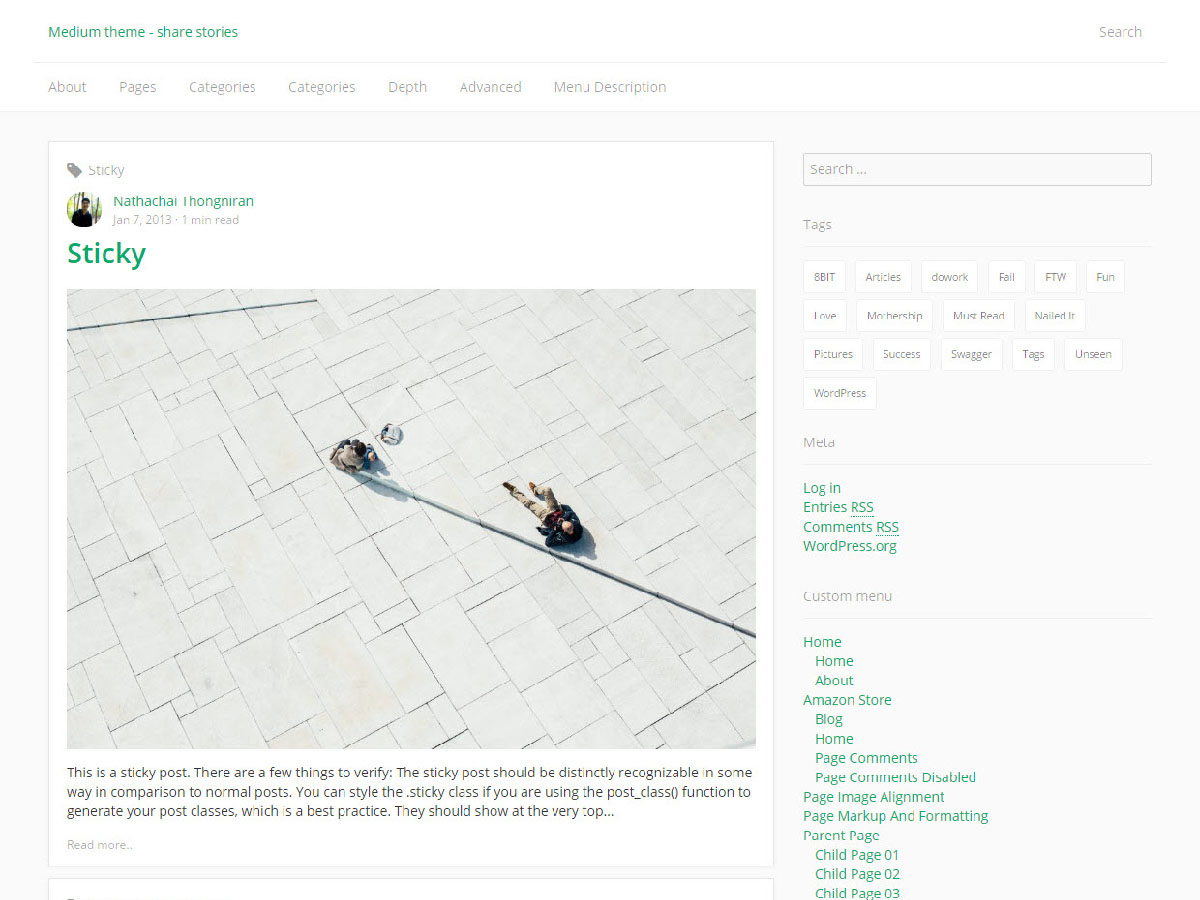Open author Nathachai Thongniran's page

(183, 201)
